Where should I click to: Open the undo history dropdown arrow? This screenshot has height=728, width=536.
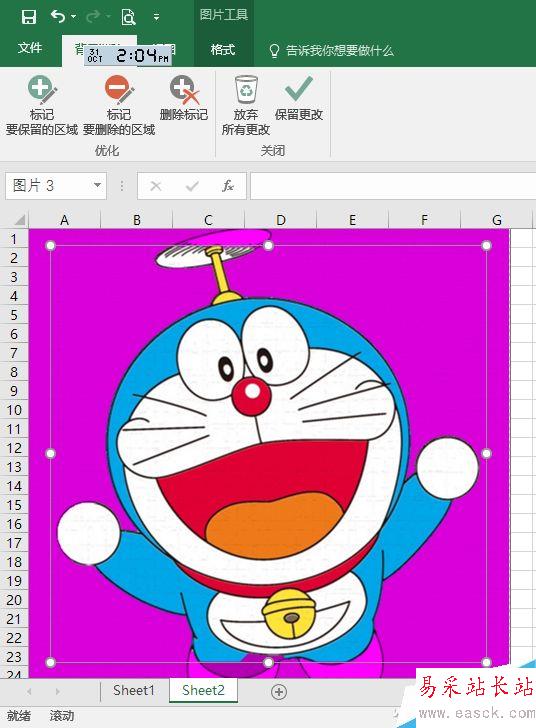[74, 17]
